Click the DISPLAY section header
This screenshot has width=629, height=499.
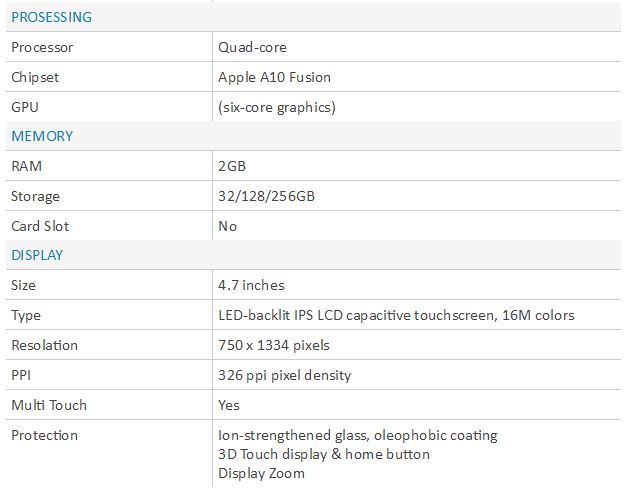point(37,255)
